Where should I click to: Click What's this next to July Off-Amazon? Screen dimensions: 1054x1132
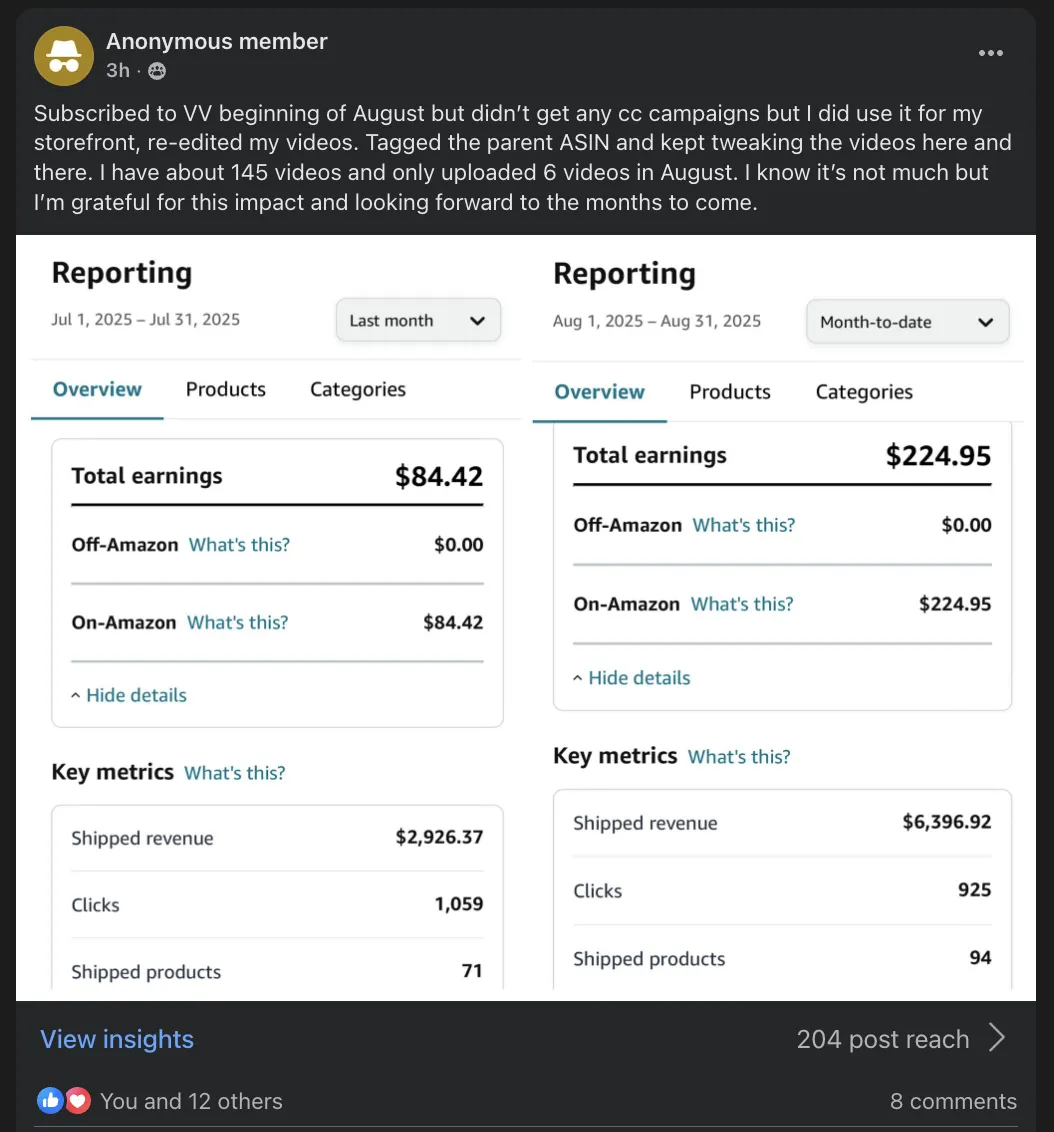pyautogui.click(x=239, y=545)
